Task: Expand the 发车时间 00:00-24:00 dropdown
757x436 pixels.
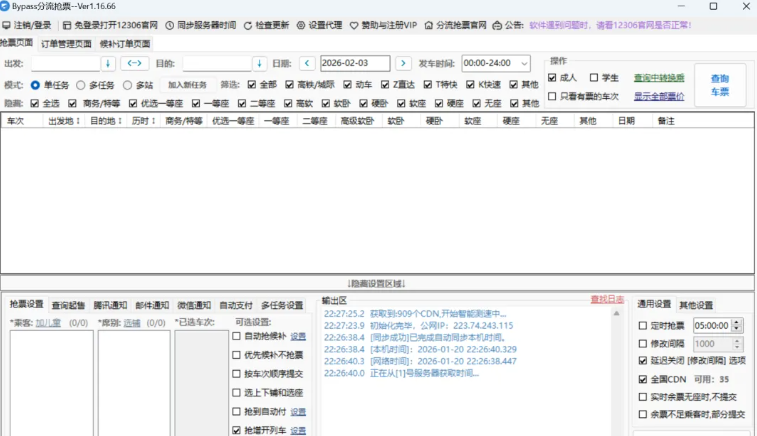Action: tap(523, 64)
